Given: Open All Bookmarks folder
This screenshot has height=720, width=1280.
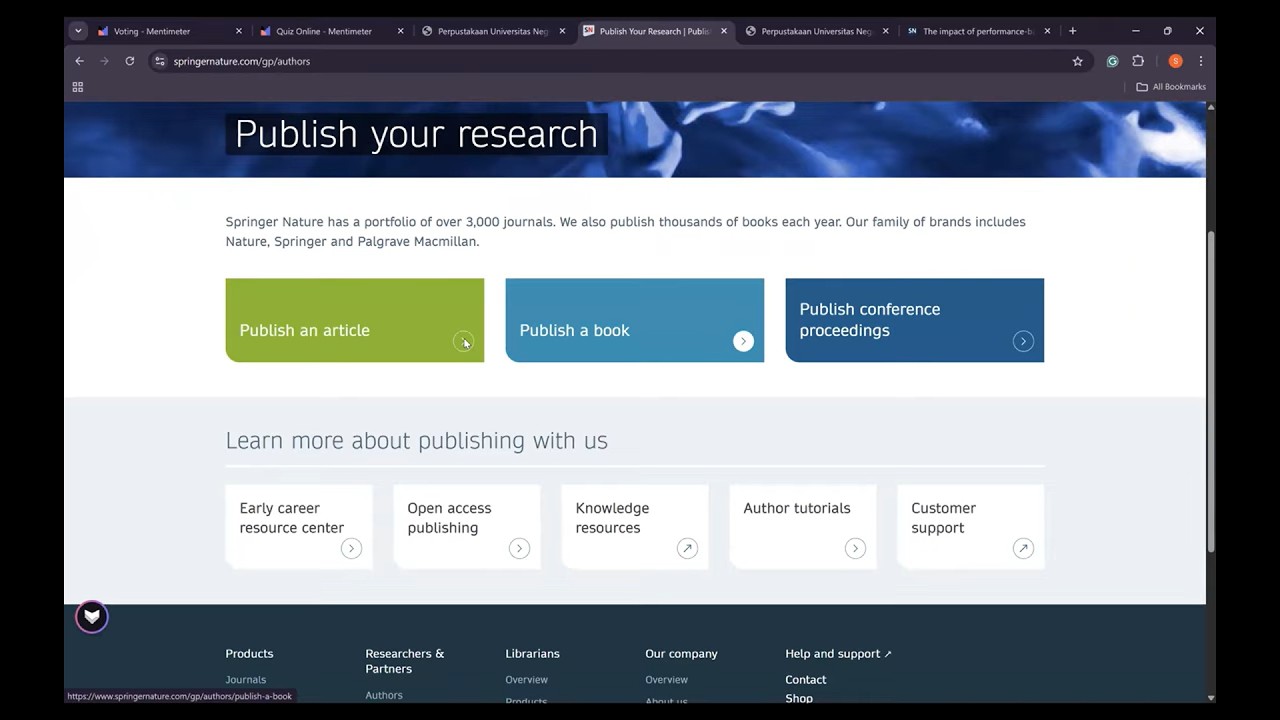Looking at the screenshot, I should (1171, 87).
